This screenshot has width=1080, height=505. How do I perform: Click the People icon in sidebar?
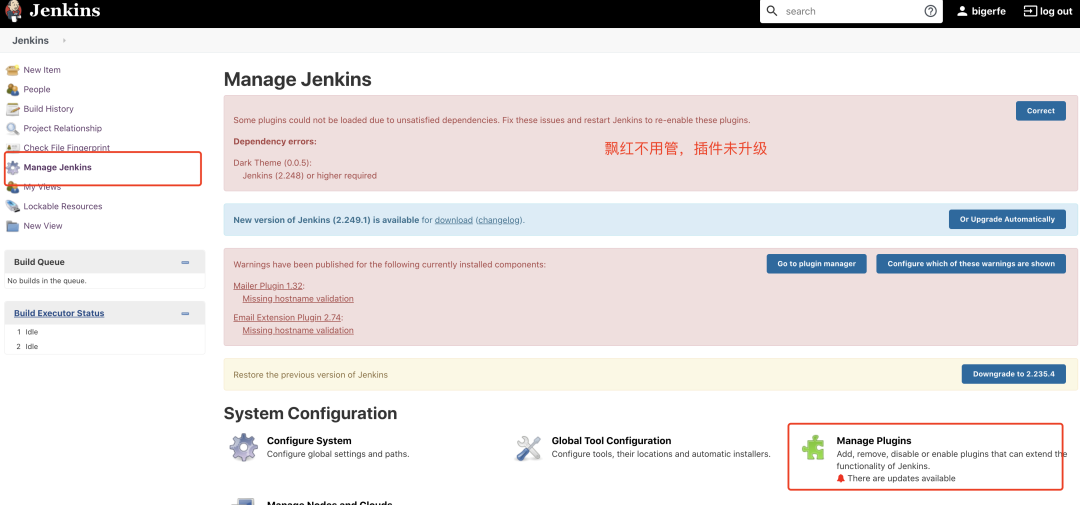click(x=12, y=90)
